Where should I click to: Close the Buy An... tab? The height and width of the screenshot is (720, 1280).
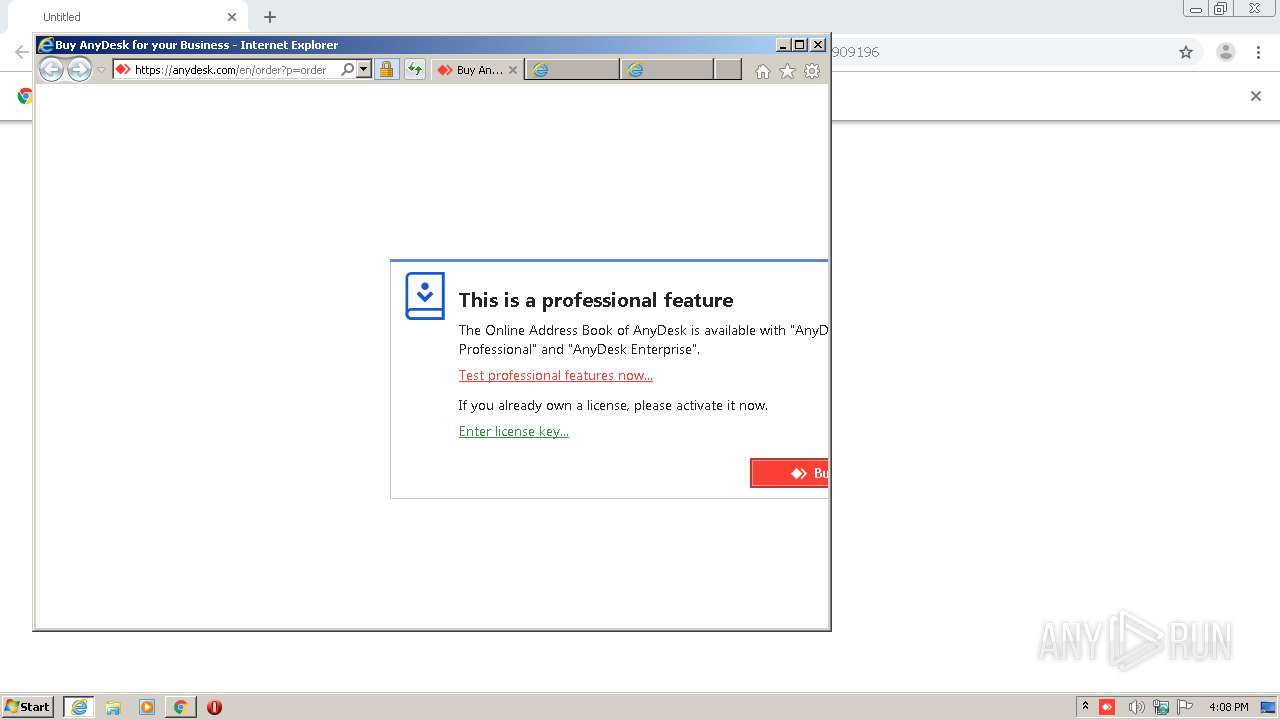[513, 70]
